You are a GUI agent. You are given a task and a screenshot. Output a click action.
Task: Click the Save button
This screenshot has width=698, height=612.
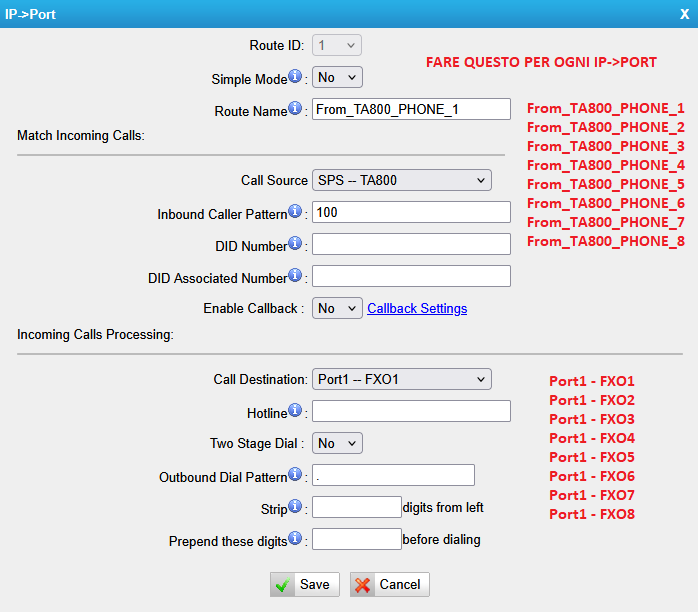pyautogui.click(x=305, y=585)
